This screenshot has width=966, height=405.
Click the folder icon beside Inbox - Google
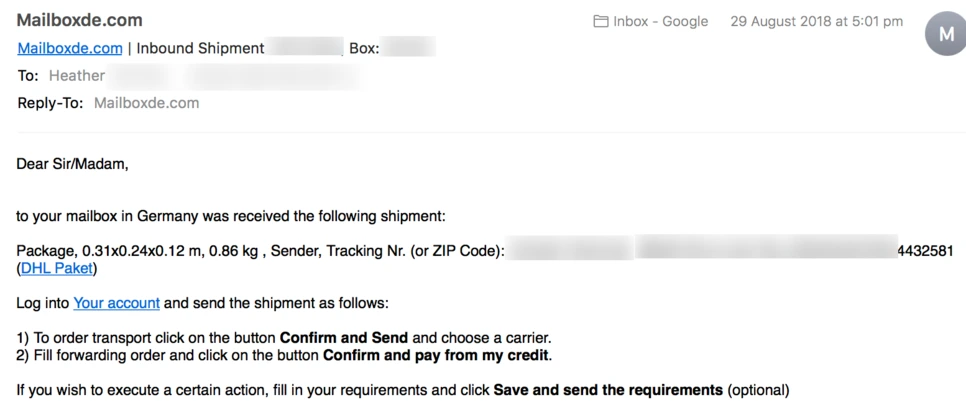point(600,22)
